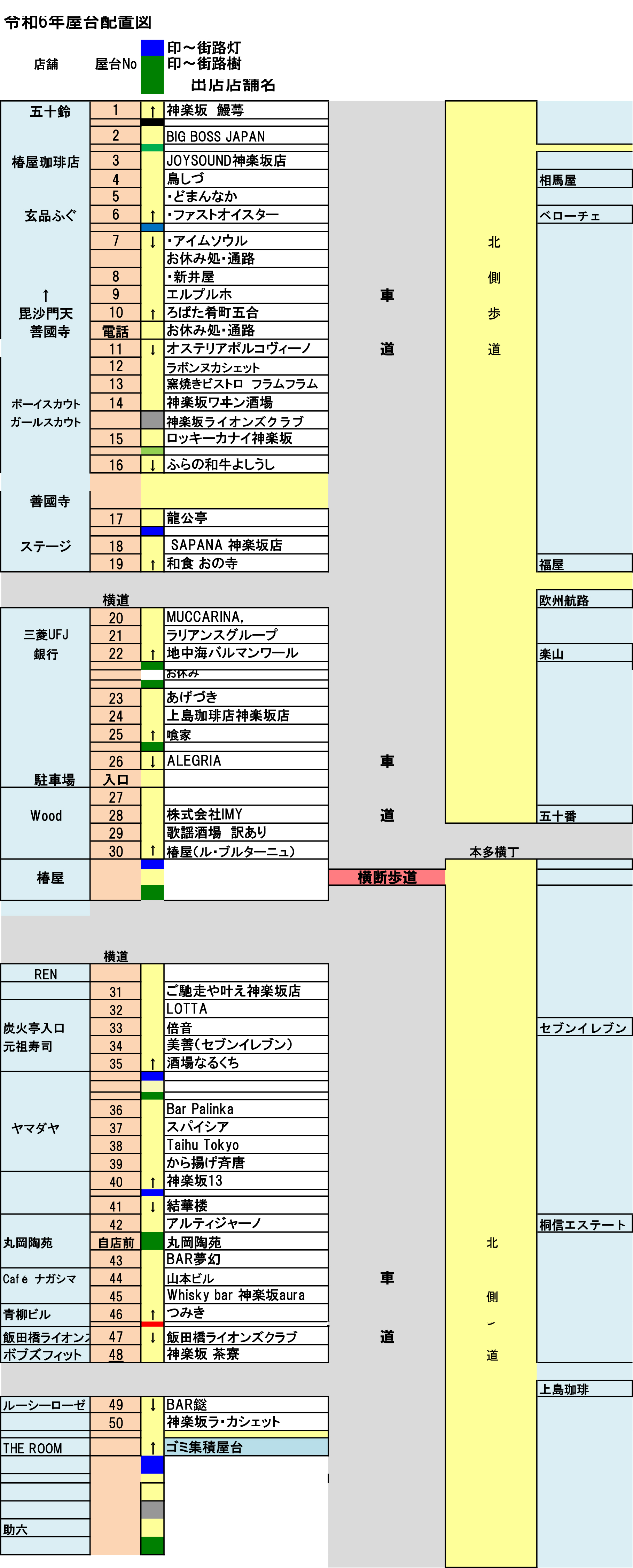Click the ベローチェ cell

[584, 215]
